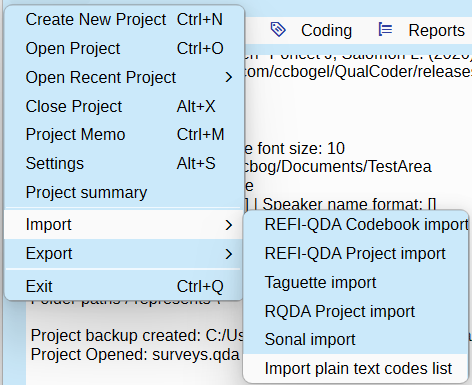Viewport: 472px width, 385px height.
Task: Click the Documents/TestArea path text
Action: click(x=337, y=166)
